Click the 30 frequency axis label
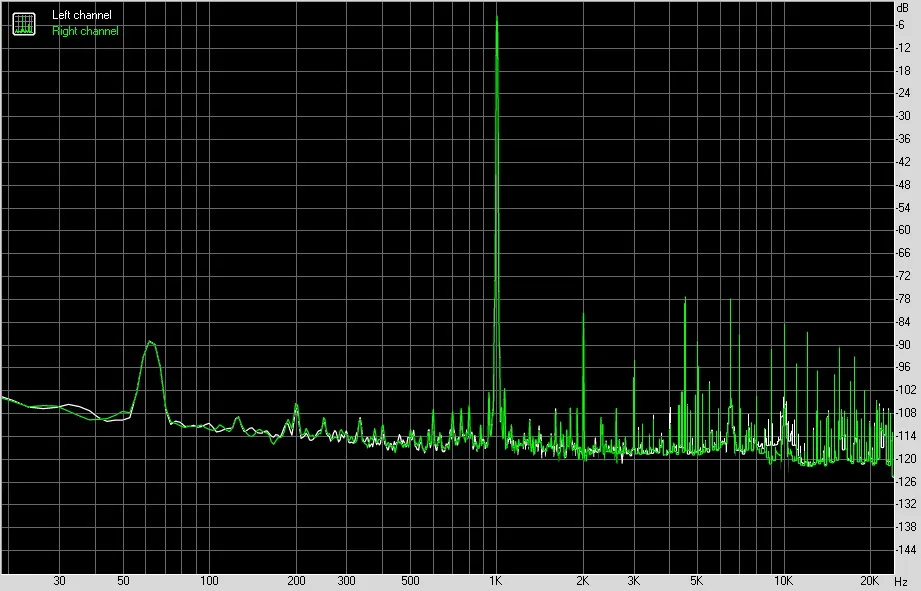Image resolution: width=921 pixels, height=591 pixels. click(59, 581)
